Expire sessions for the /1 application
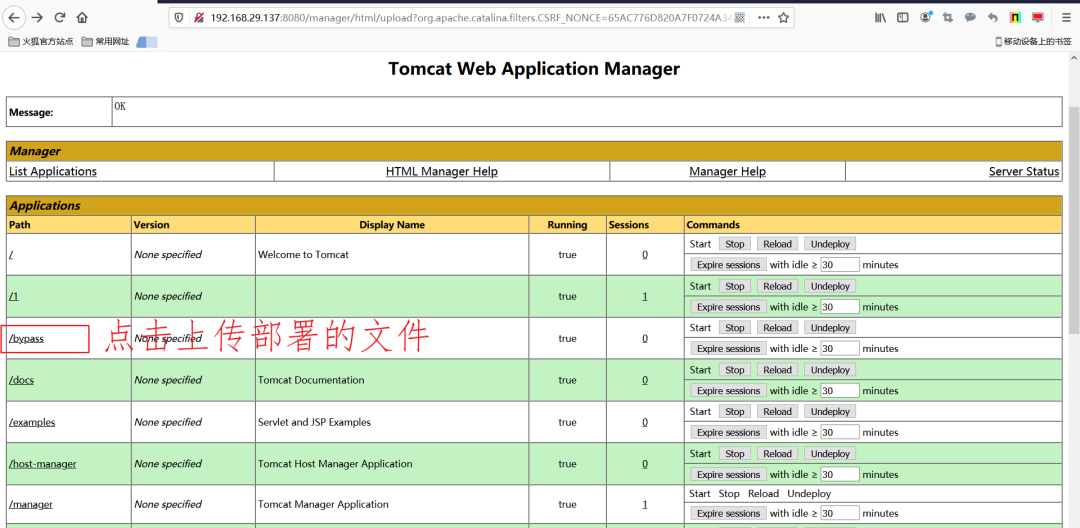The width and height of the screenshot is (1080, 528). tap(728, 307)
